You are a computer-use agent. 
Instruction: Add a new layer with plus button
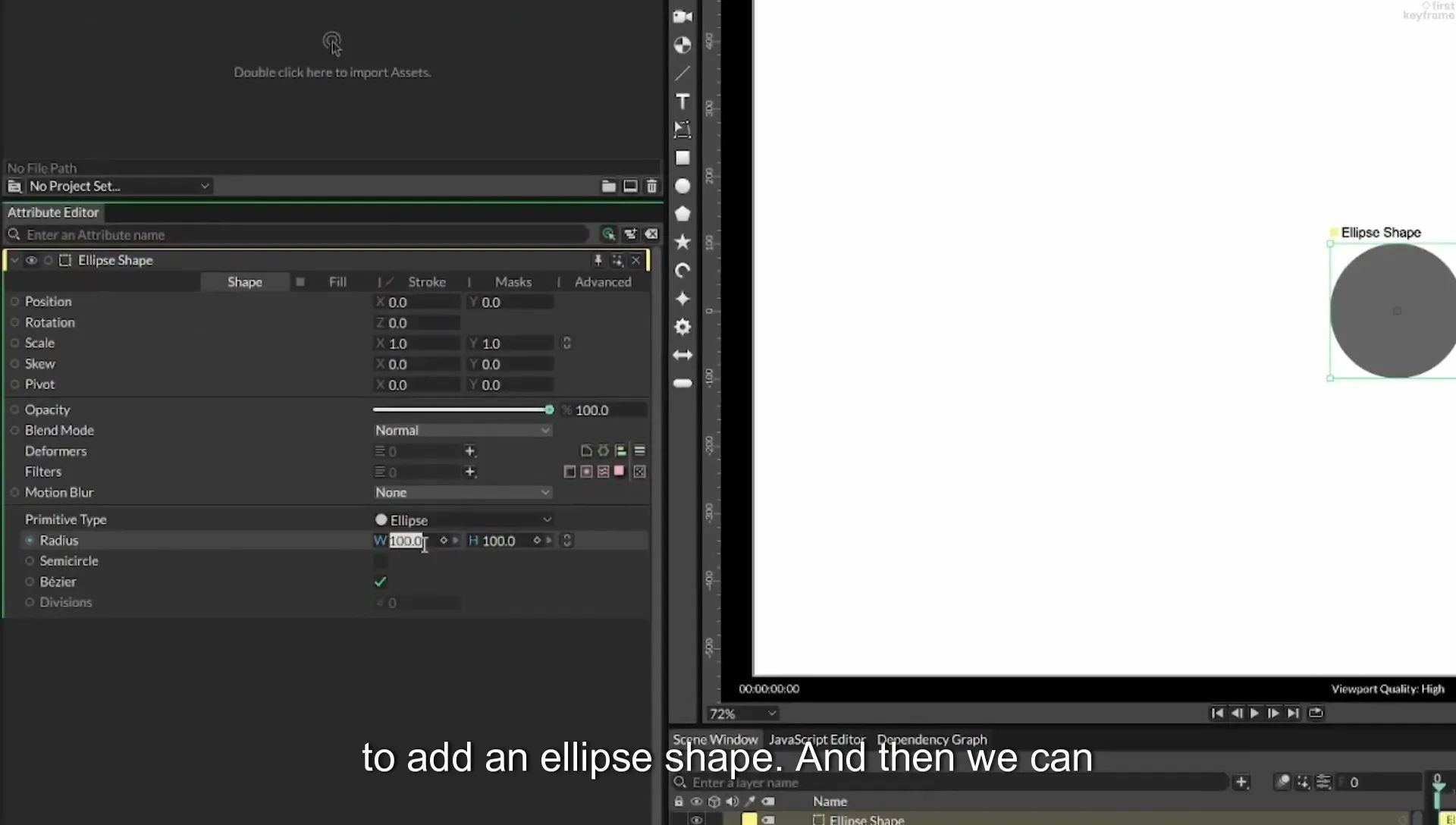[1241, 782]
